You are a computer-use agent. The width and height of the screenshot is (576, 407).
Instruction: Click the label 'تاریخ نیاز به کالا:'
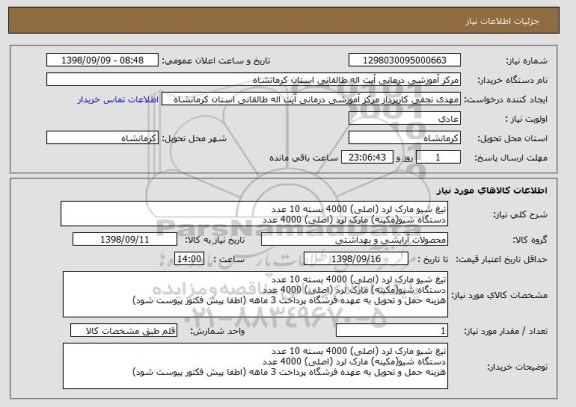click(x=215, y=240)
